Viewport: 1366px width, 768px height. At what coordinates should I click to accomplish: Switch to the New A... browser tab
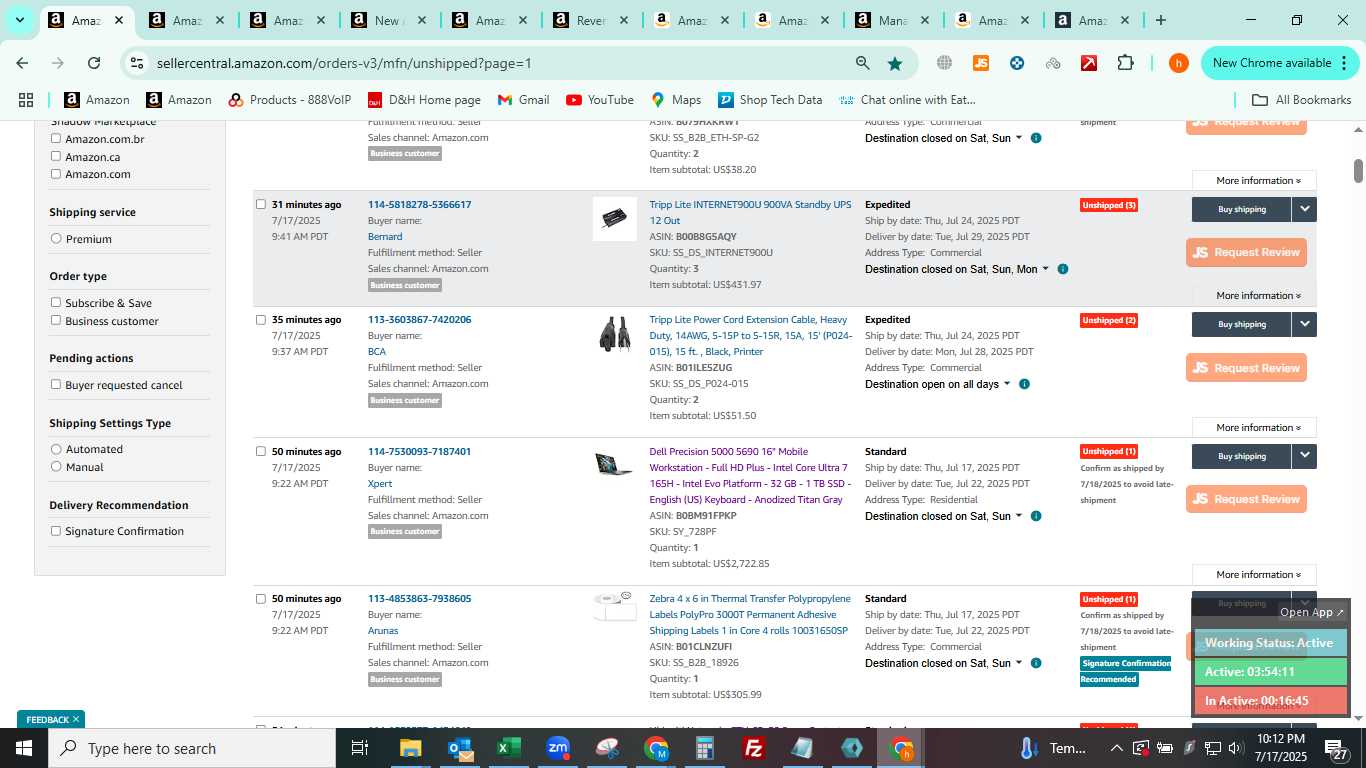tap(388, 20)
